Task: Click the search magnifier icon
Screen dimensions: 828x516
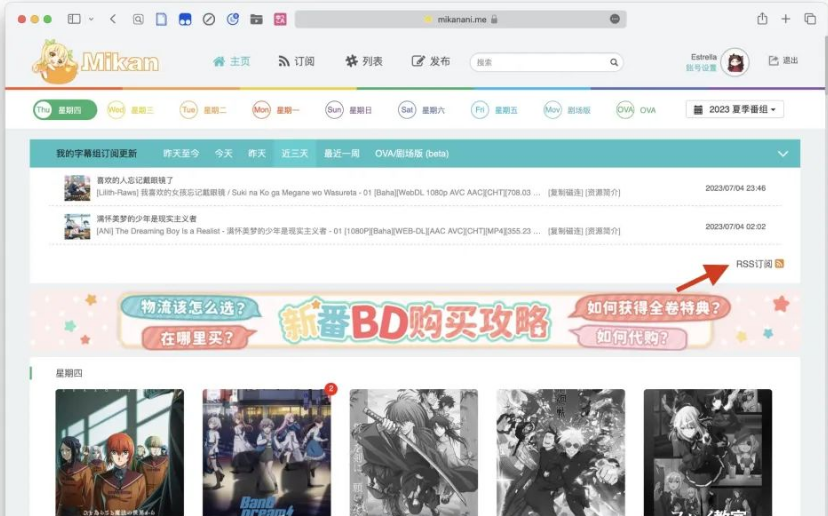Action: pyautogui.click(x=614, y=62)
